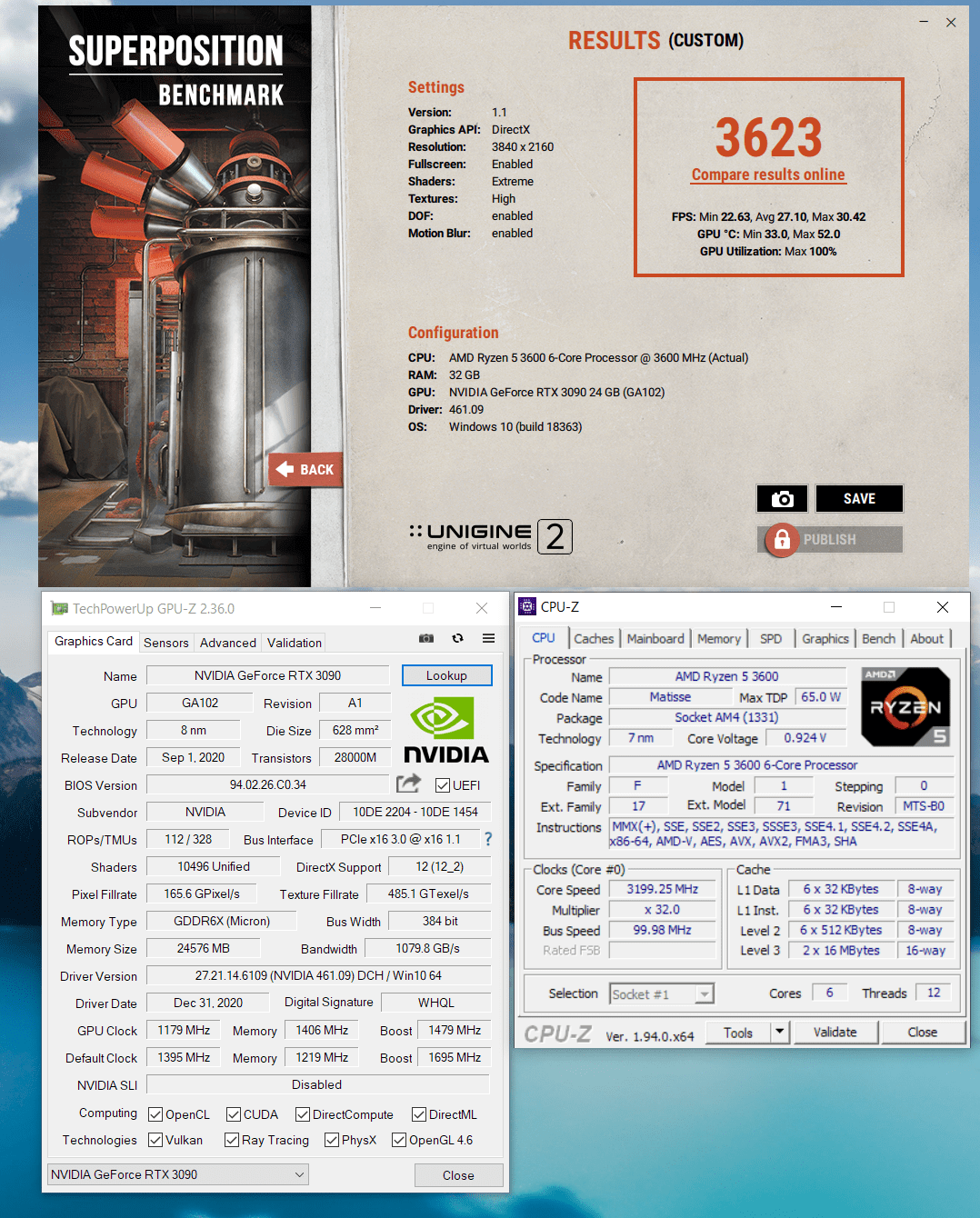Open the About tab in CPU-Z
The height and width of the screenshot is (1218, 980).
click(927, 639)
